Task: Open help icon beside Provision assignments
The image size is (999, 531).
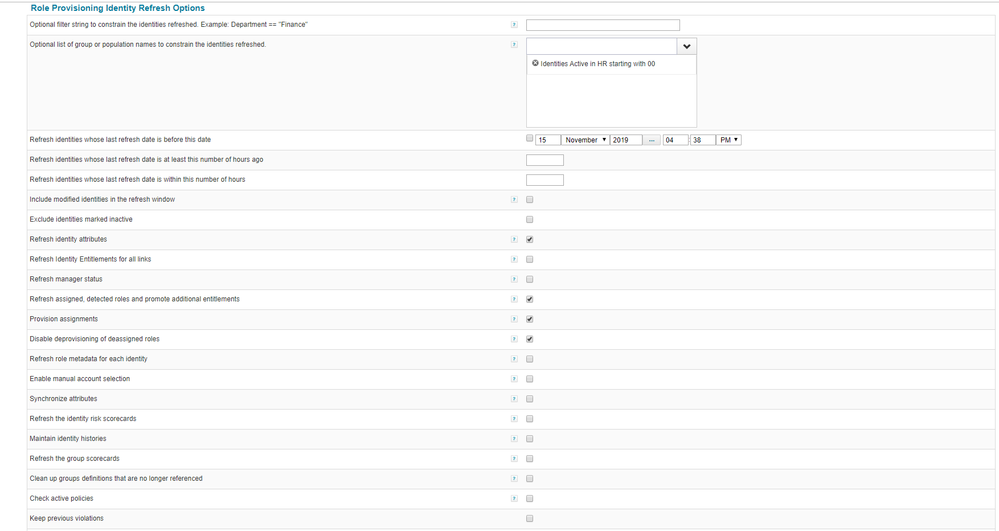Action: click(514, 319)
